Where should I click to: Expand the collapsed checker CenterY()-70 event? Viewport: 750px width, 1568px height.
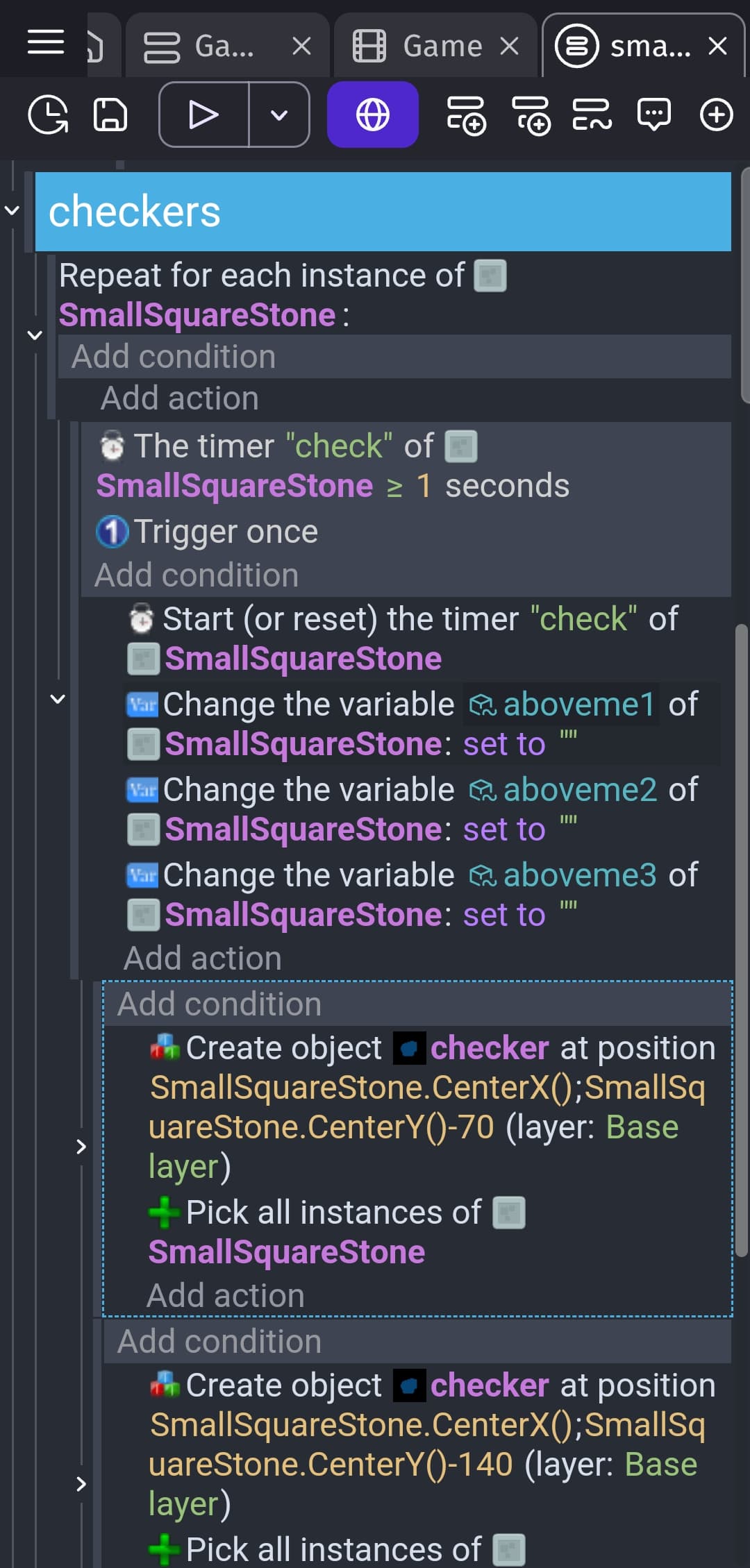pyautogui.click(x=81, y=1146)
